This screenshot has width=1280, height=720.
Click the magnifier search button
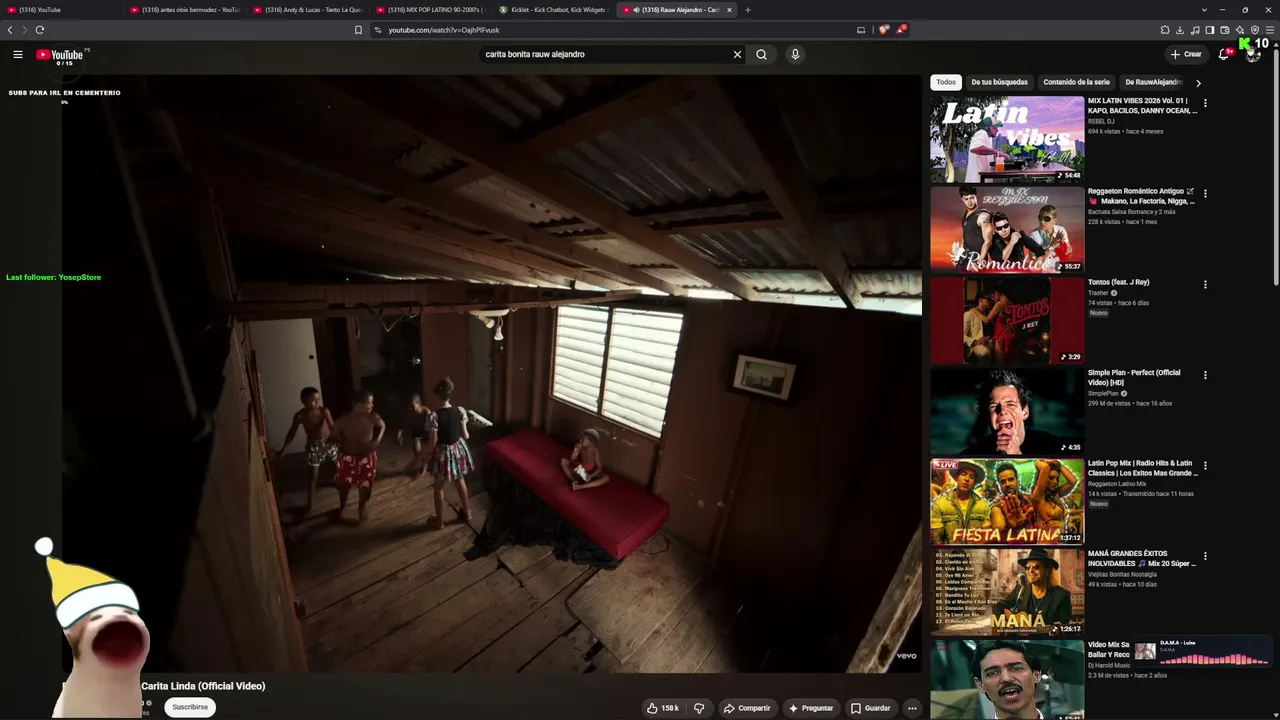click(761, 54)
